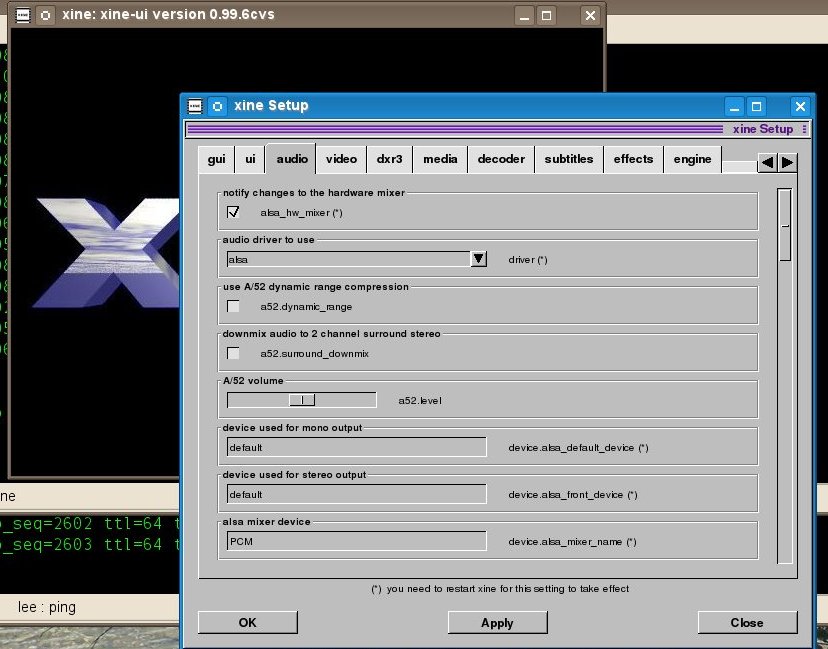Click the mono output device field
Screen dimensions: 828x649
point(356,447)
